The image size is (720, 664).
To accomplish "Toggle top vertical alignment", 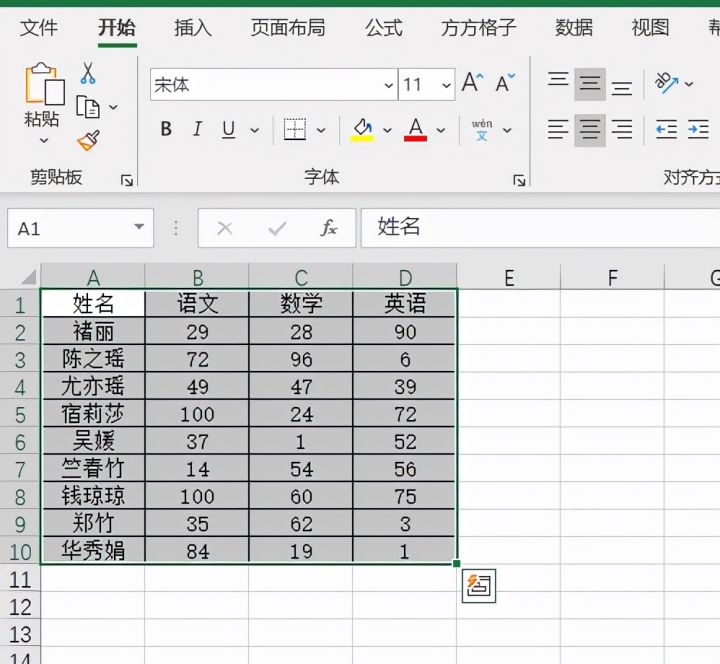I will [x=558, y=81].
